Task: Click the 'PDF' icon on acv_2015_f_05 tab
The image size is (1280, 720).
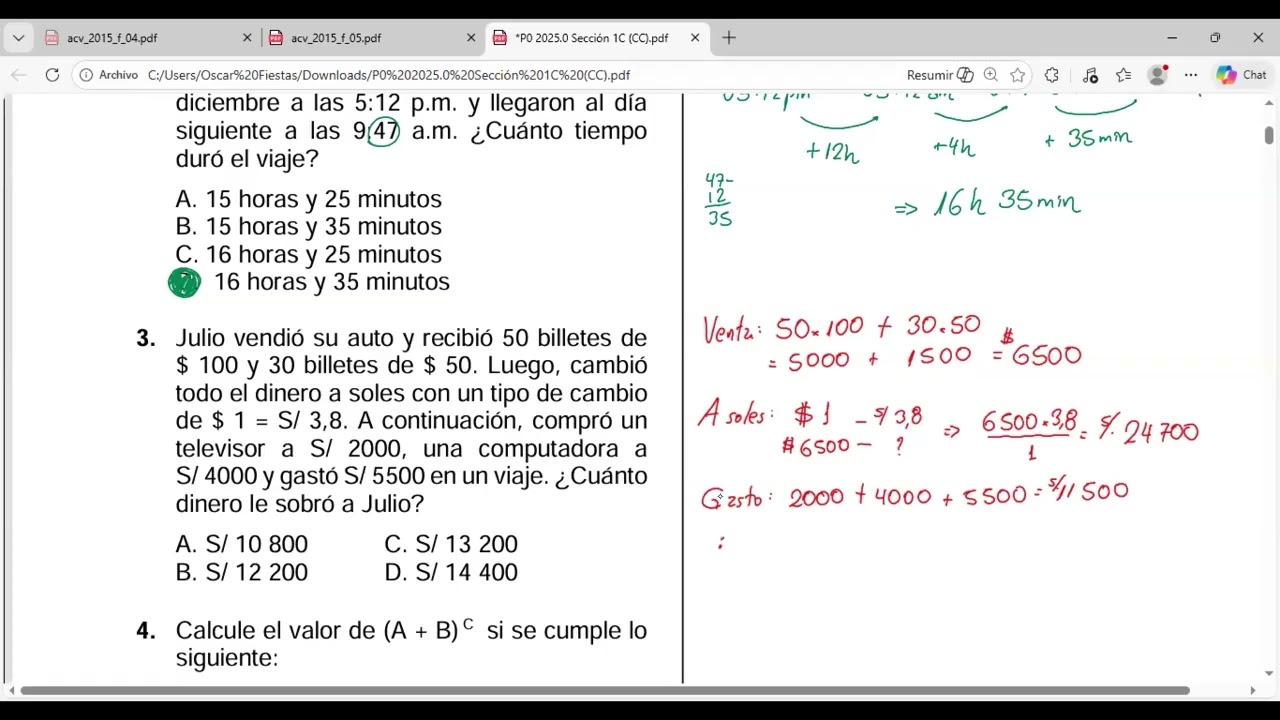Action: (276, 38)
